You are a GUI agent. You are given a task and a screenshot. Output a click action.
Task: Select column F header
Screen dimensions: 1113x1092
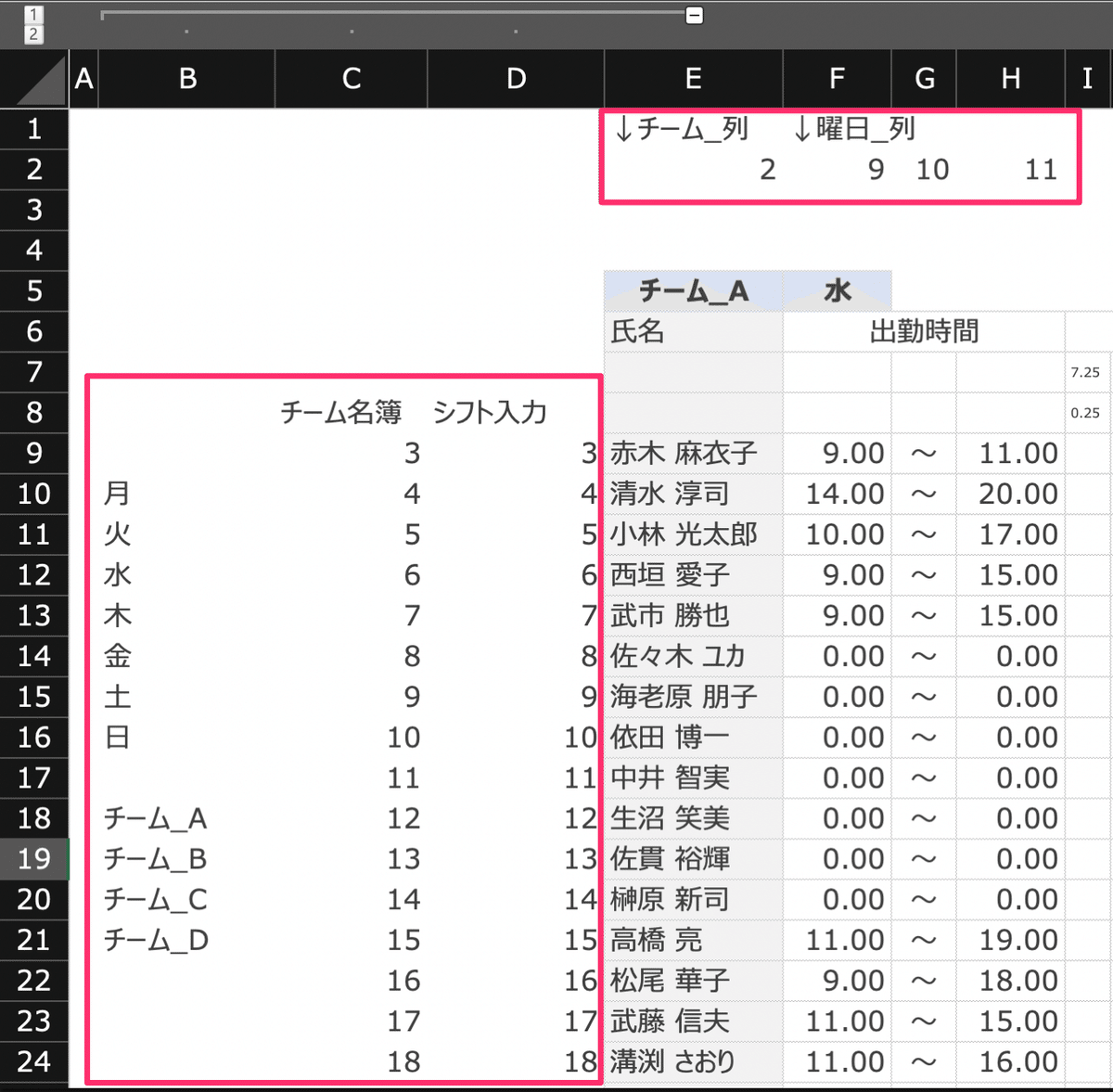click(x=837, y=79)
